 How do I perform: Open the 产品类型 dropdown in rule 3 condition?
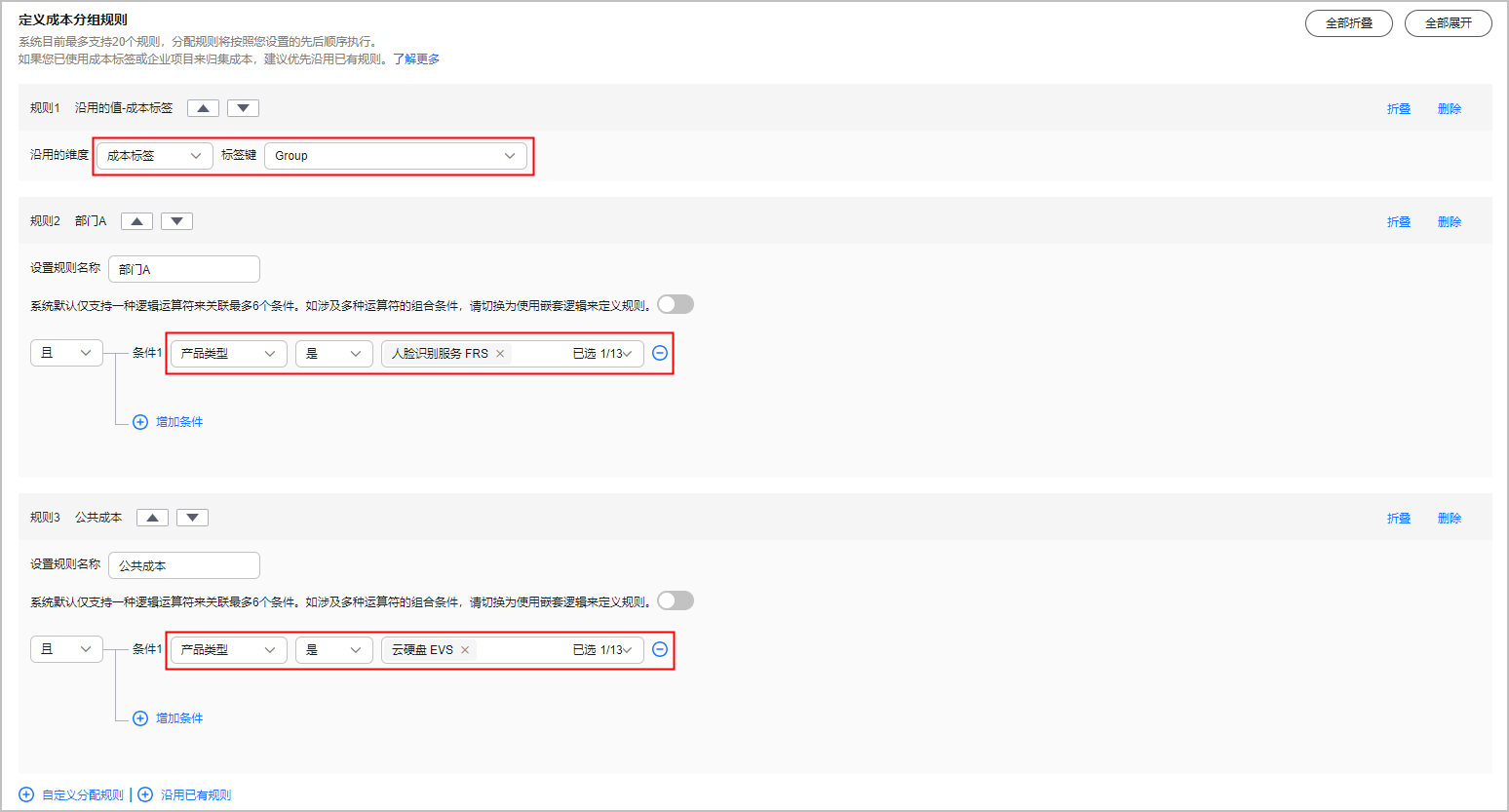tap(228, 650)
